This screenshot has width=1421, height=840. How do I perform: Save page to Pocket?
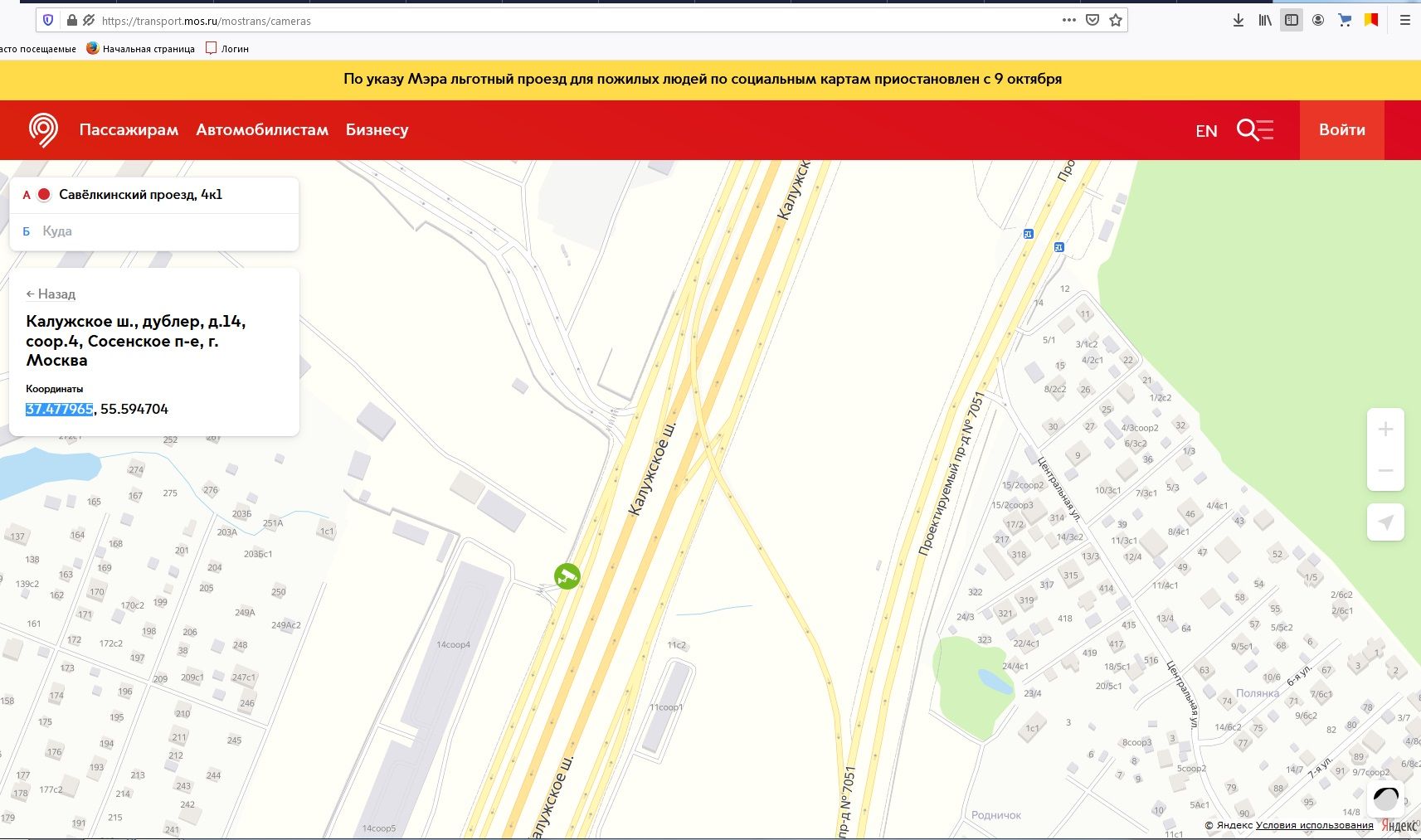tap(1093, 21)
